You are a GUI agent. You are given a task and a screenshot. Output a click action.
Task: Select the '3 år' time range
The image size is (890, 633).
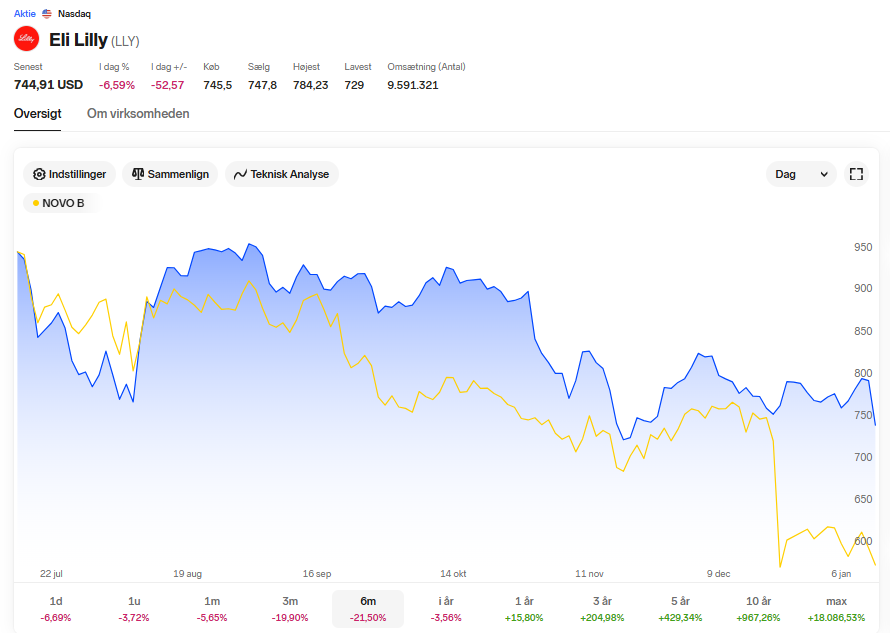click(602, 609)
